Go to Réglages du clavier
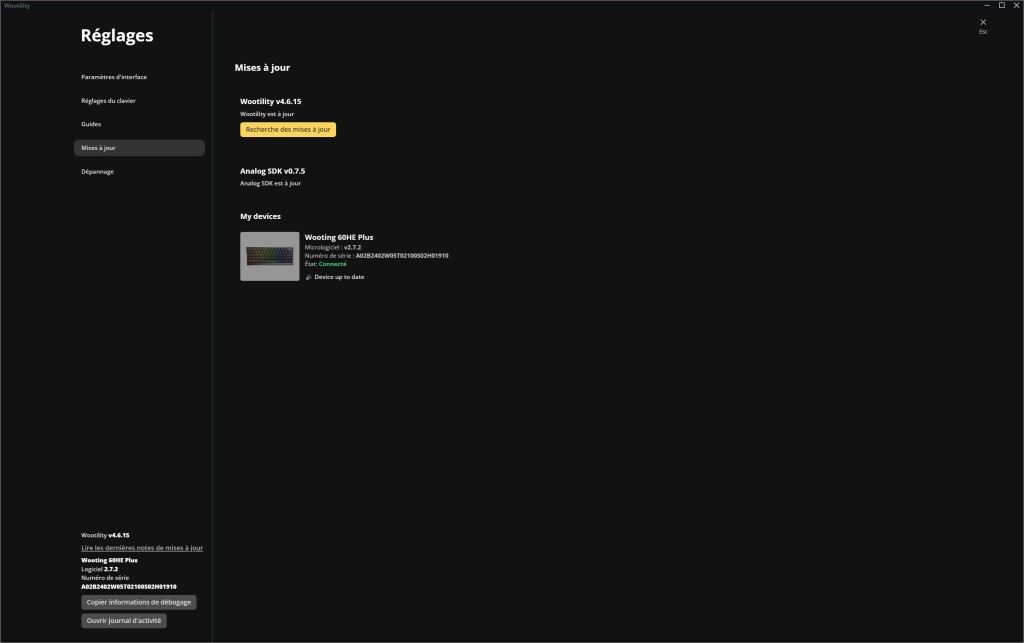The height and width of the screenshot is (643, 1024). [108, 101]
